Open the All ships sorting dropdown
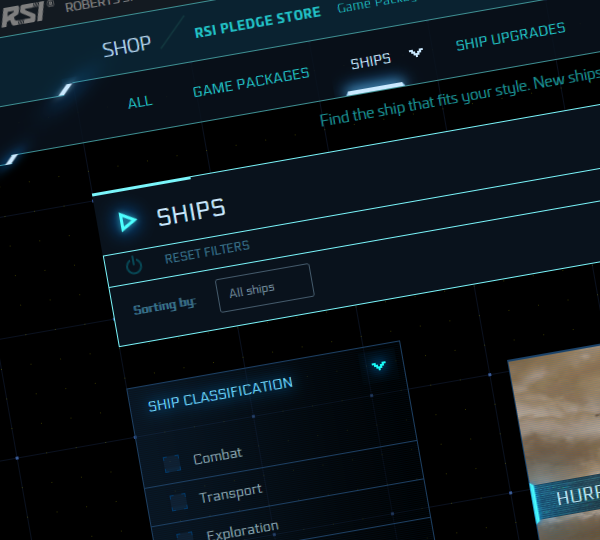Image resolution: width=600 pixels, height=540 pixels. (265, 288)
